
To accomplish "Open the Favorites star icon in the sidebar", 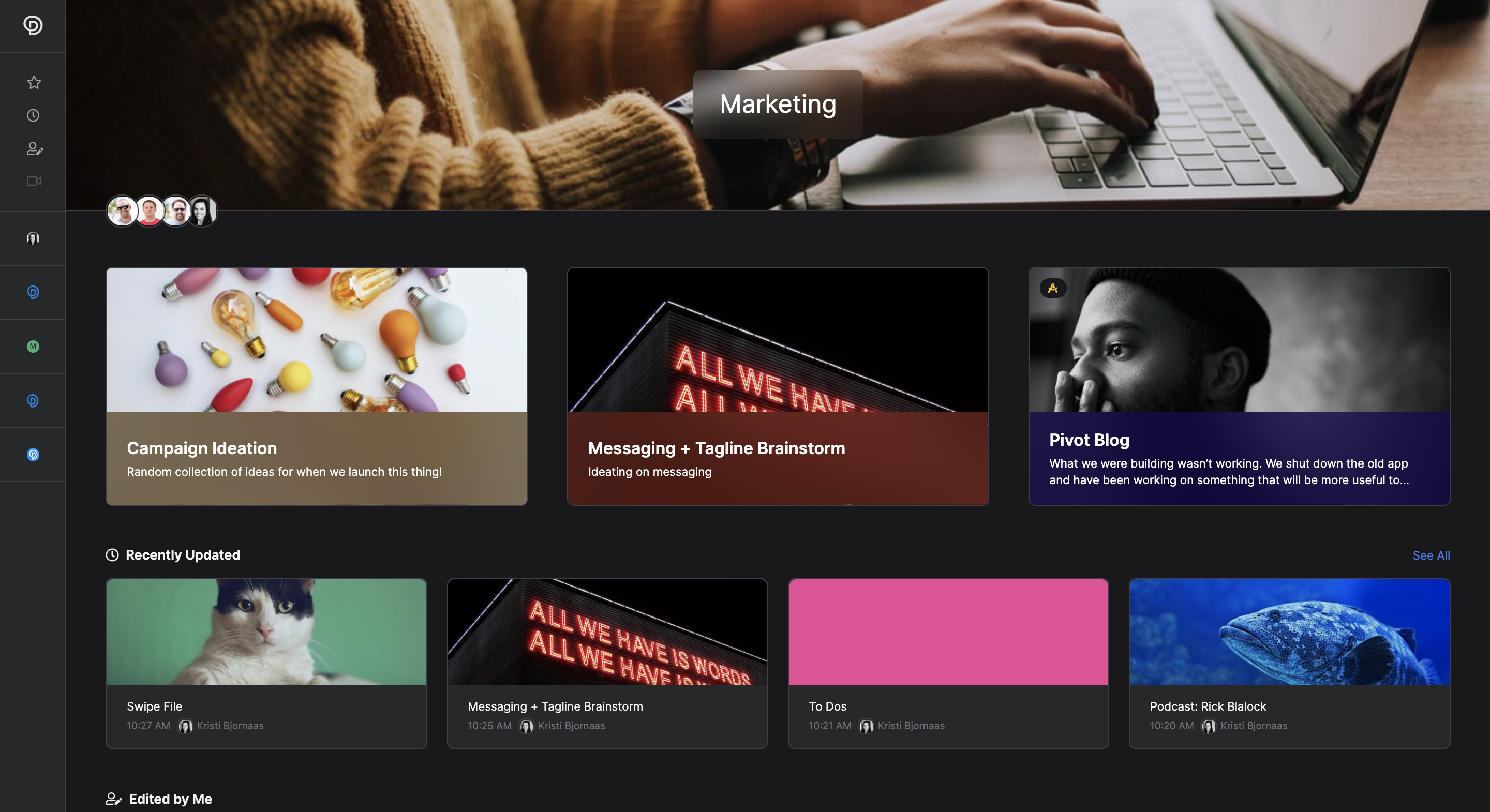I will click(34, 82).
